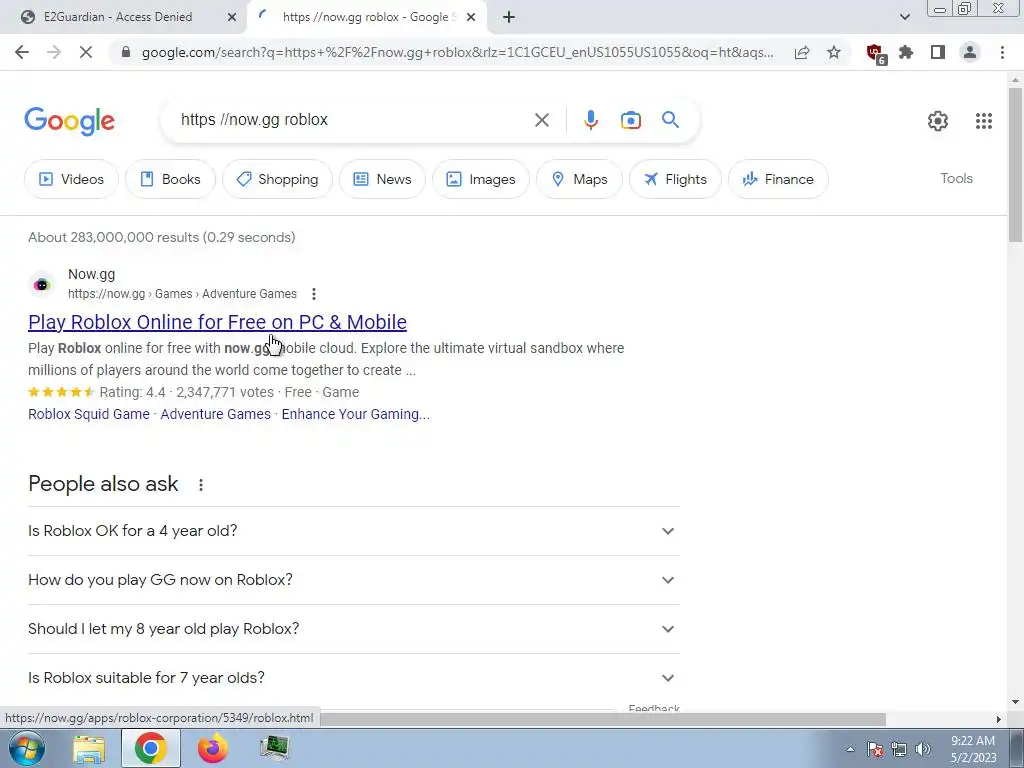This screenshot has width=1024, height=768.
Task: Filter results by Shopping
Action: 278,179
